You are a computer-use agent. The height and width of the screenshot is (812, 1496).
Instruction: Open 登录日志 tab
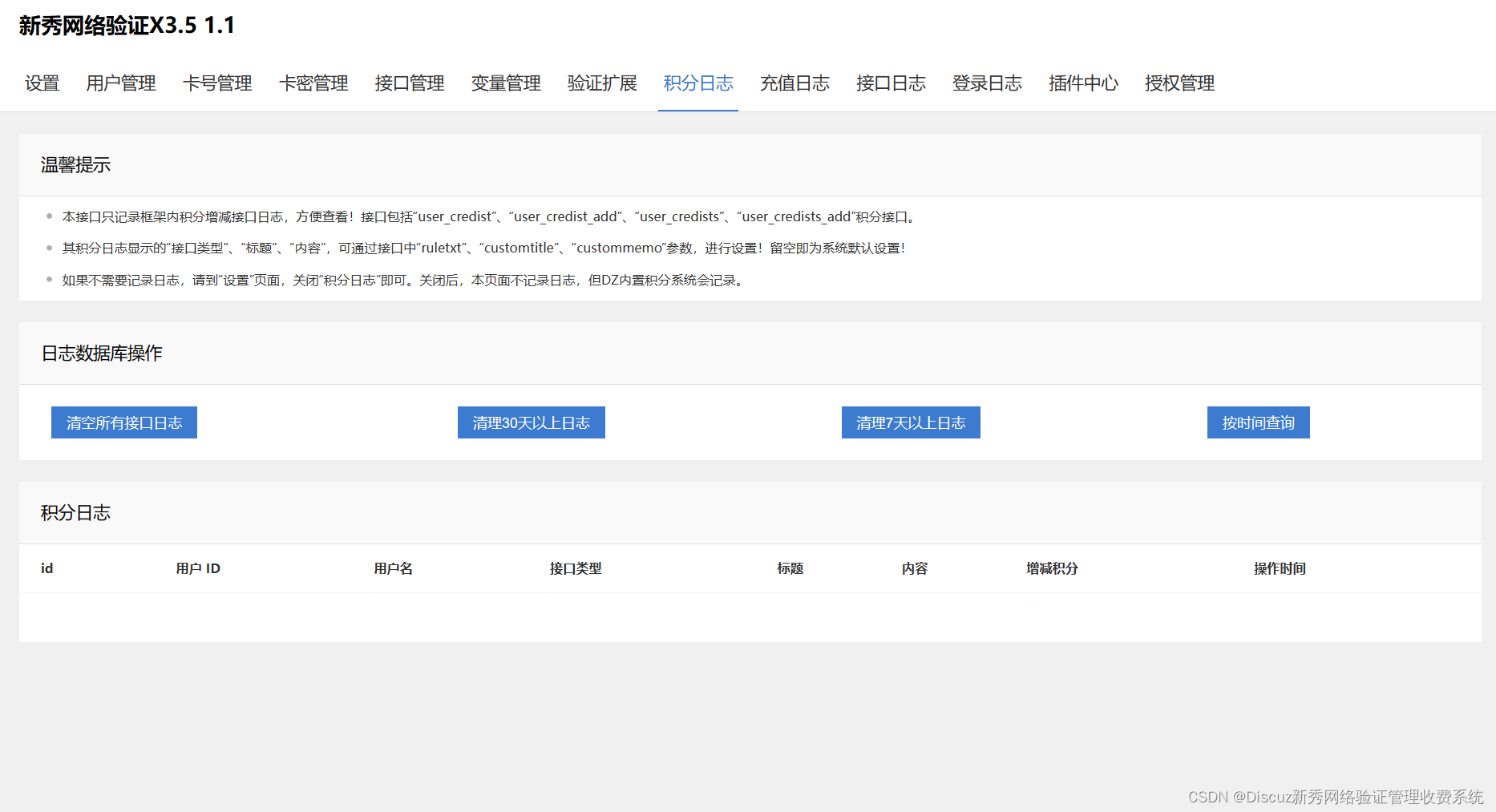(x=987, y=83)
